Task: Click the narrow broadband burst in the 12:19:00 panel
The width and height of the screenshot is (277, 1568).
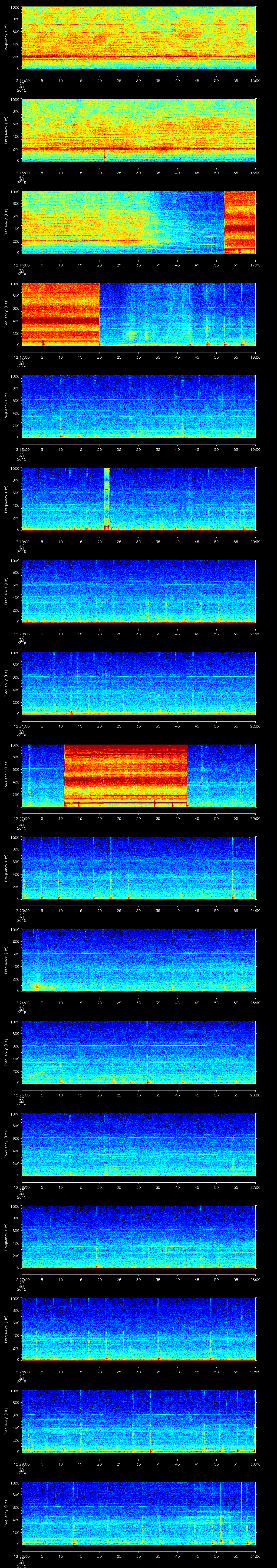Action: click(x=107, y=499)
